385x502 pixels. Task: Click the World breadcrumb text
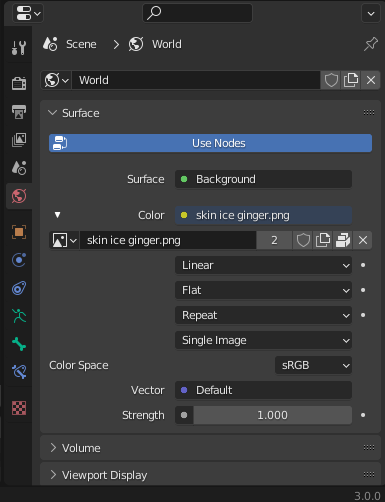167,44
